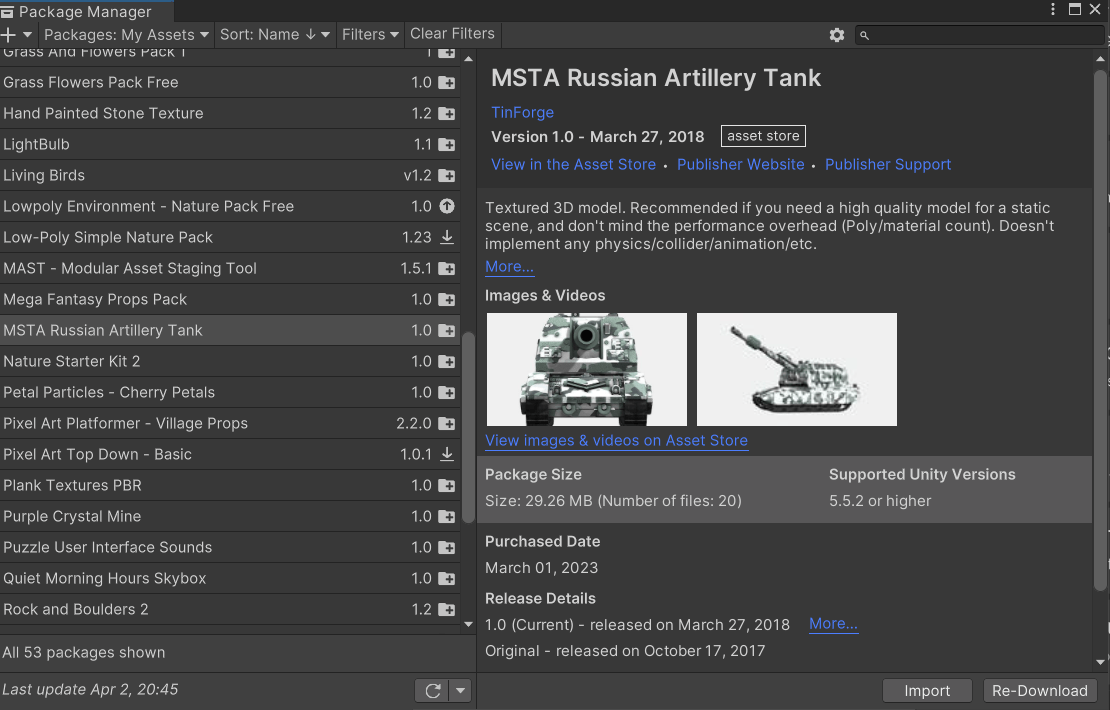Click the package list scroll-up arrow
Viewport: 1110px width, 710px height.
[468, 59]
